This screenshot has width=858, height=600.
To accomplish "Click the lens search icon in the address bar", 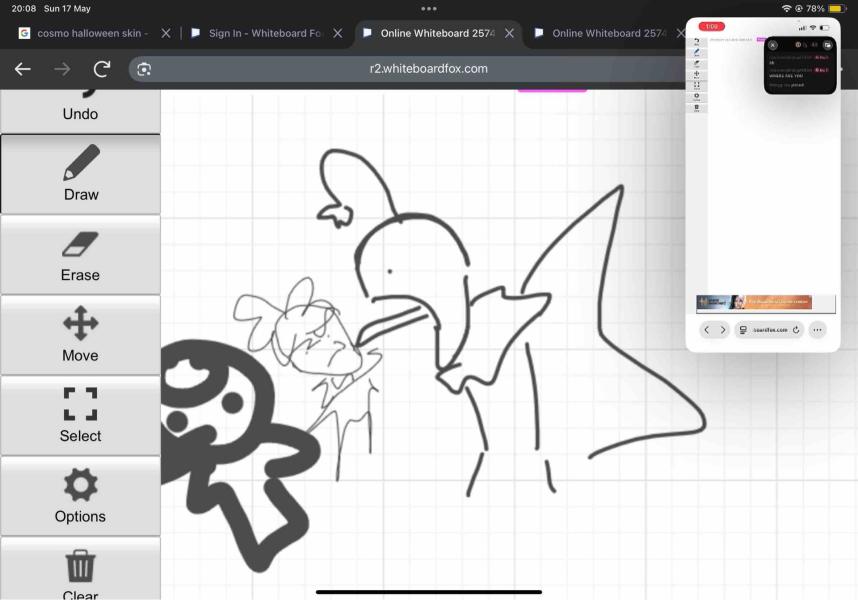I will [x=144, y=69].
